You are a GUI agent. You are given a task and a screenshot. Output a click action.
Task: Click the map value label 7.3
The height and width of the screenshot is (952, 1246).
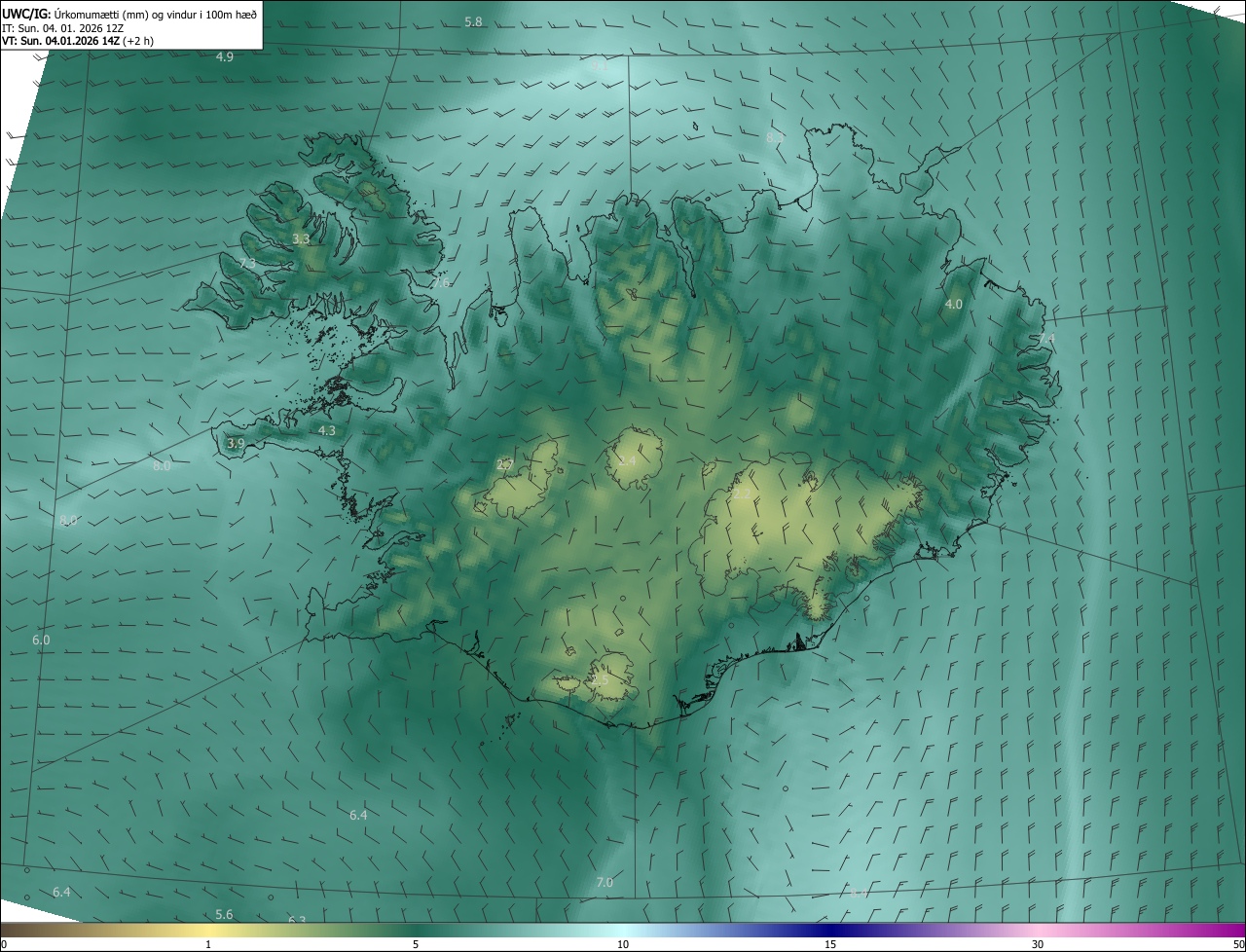247,264
